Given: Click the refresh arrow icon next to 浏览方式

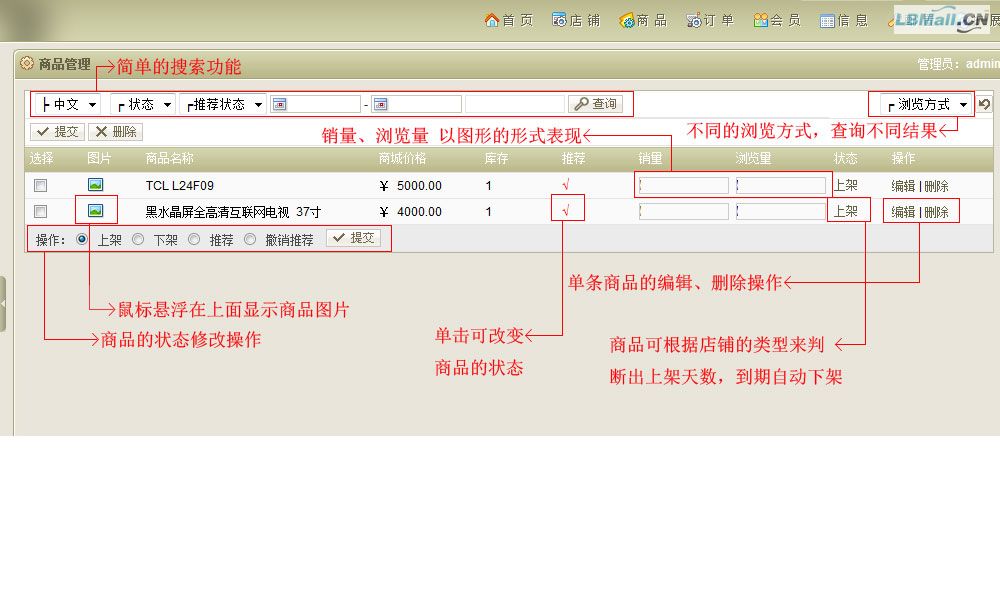Looking at the screenshot, I should tap(985, 104).
